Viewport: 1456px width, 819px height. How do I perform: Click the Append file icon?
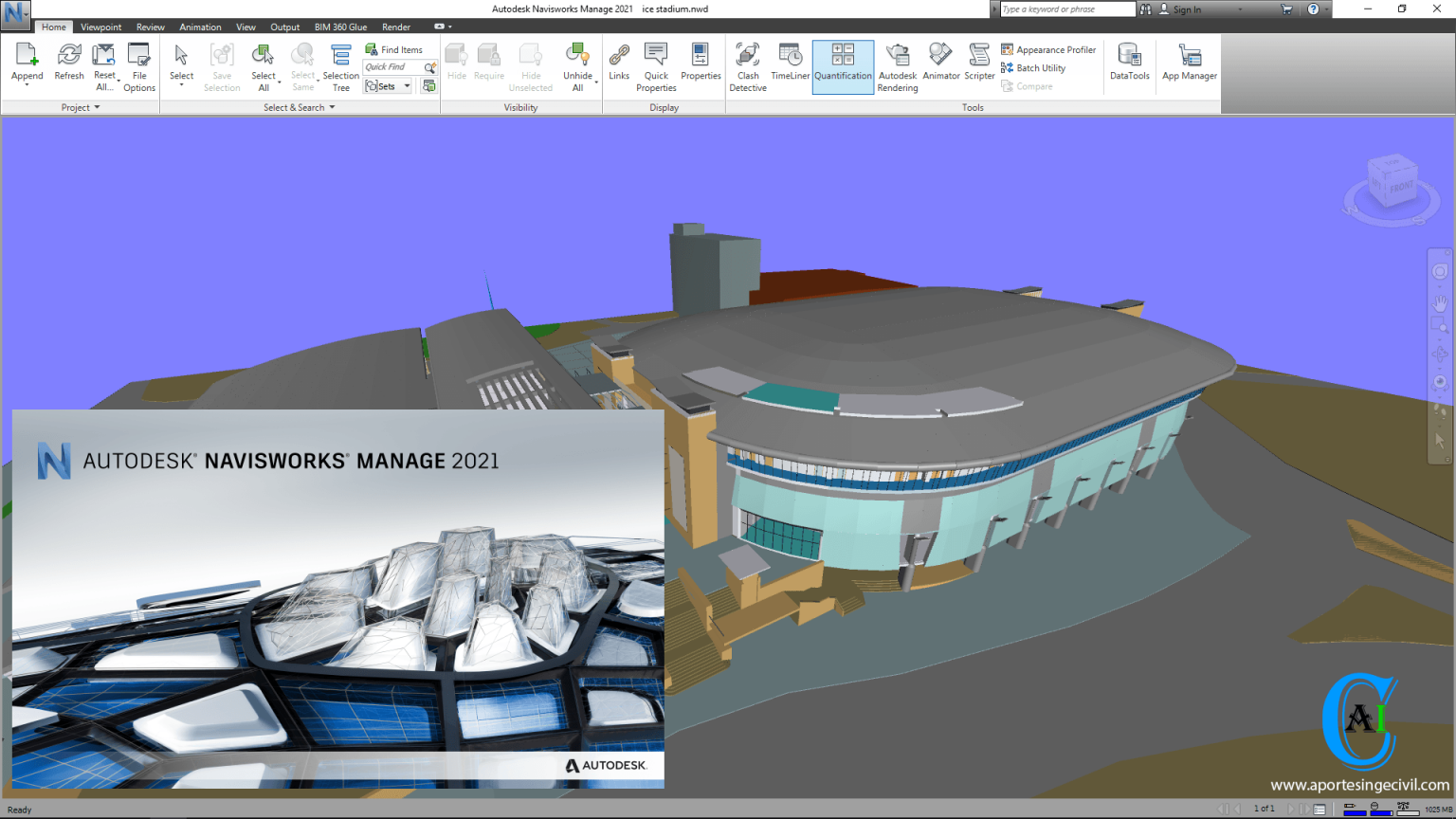pos(27,55)
